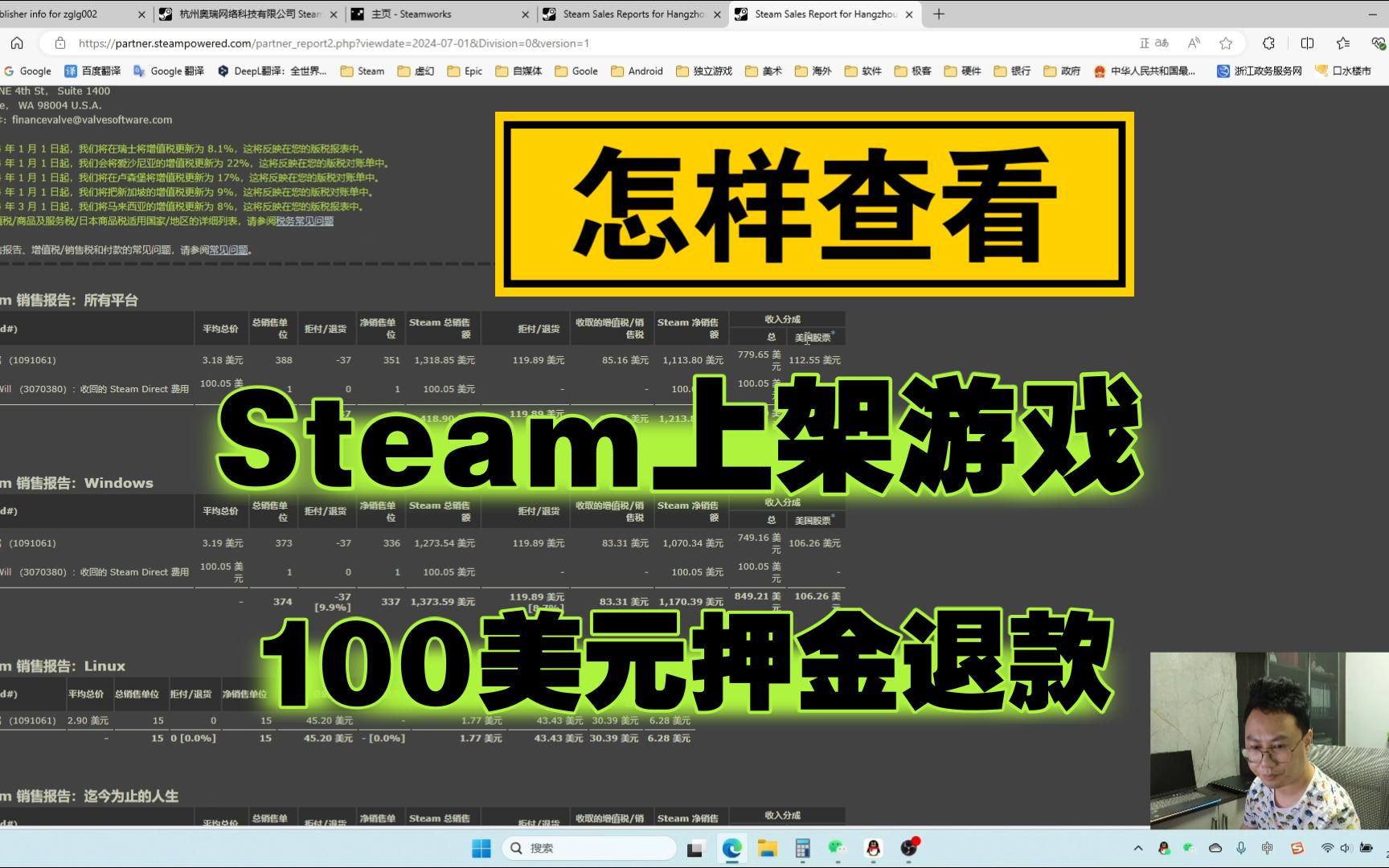This screenshot has width=1389, height=868.
Task: Close the active Steam Sales Report tab
Action: pyautogui.click(x=909, y=14)
